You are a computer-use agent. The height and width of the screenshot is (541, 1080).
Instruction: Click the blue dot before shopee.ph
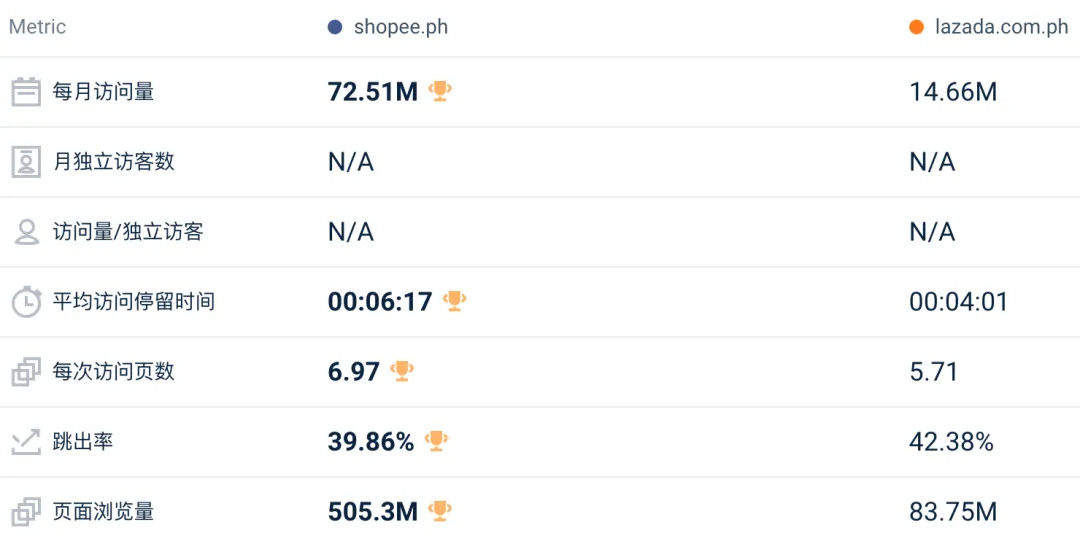coord(335,27)
